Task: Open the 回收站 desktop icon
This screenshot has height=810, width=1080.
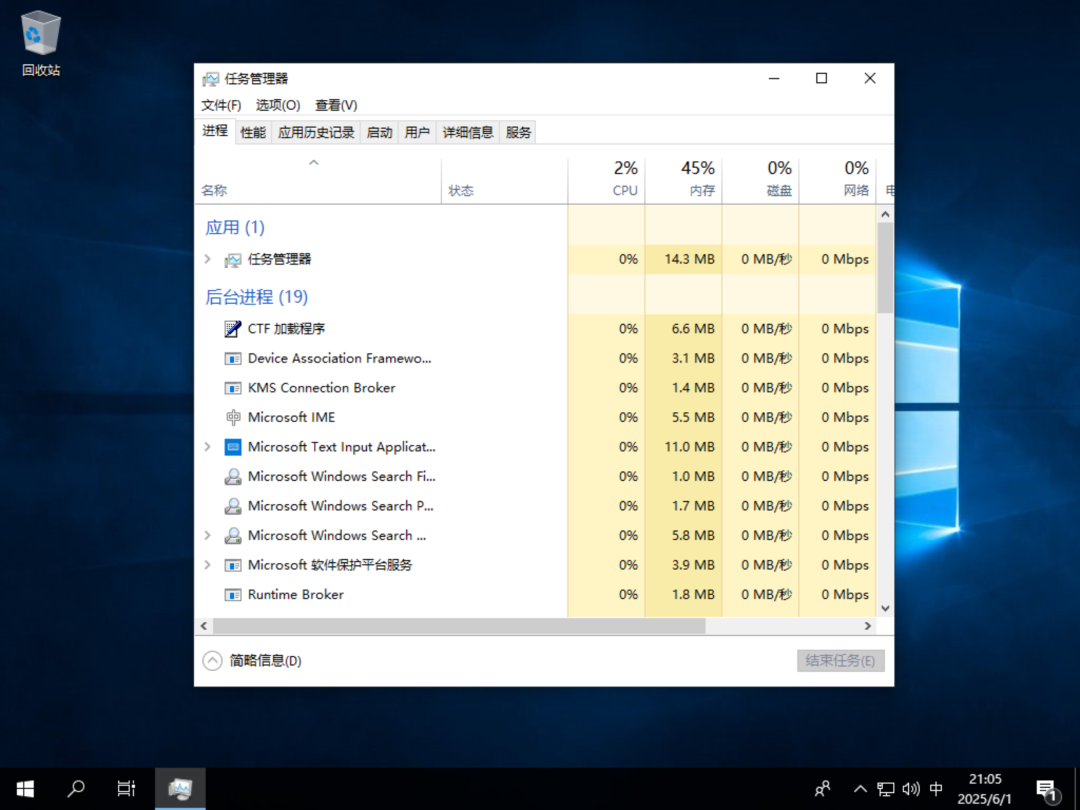Action: [x=41, y=43]
